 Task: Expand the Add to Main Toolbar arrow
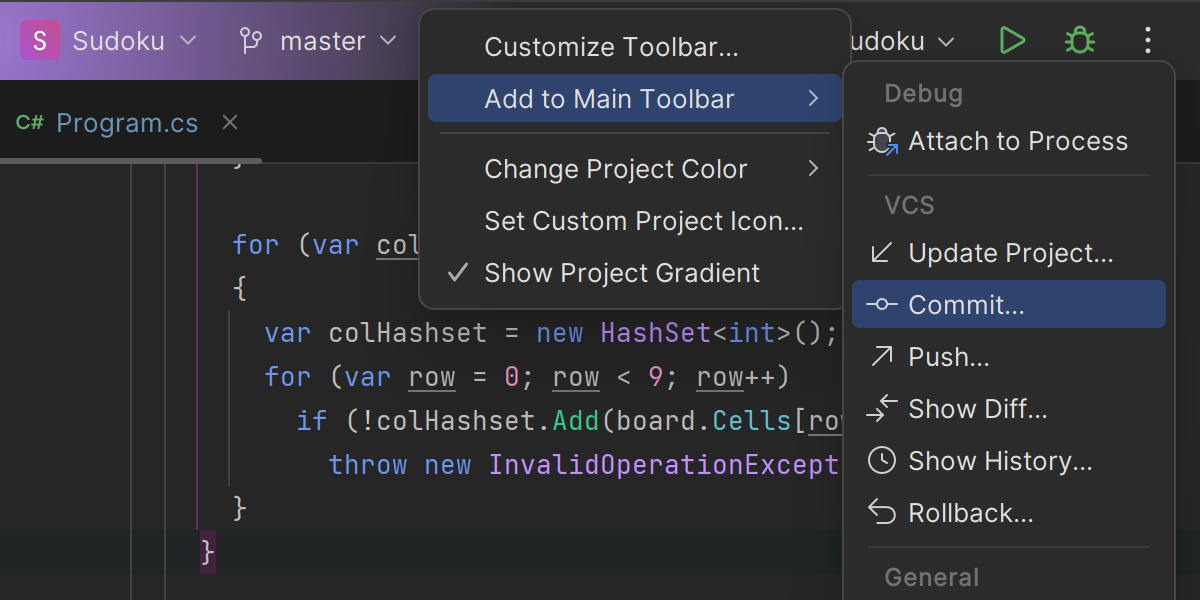click(813, 99)
